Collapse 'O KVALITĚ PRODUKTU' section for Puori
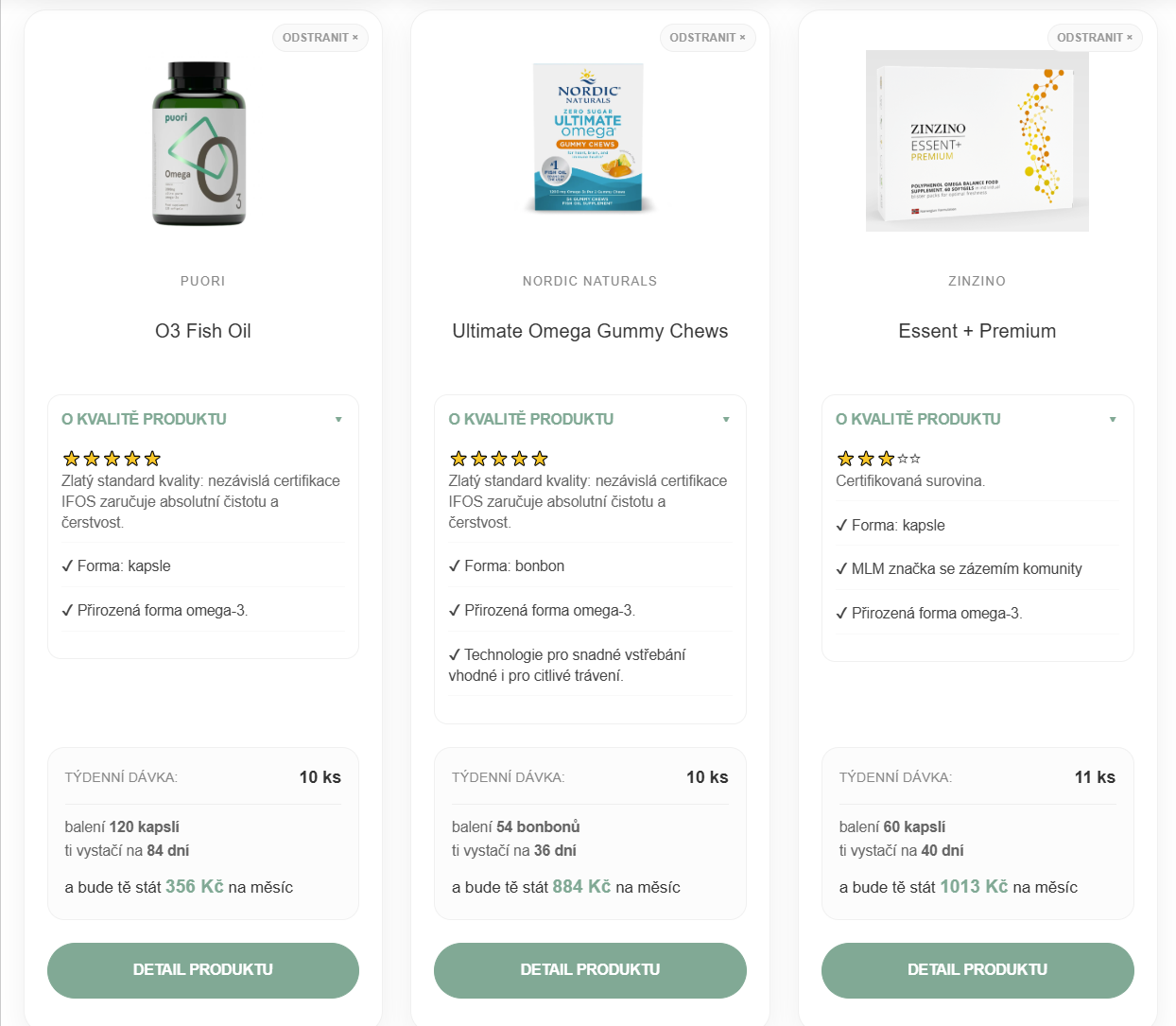This screenshot has height=1026, width=1176. click(338, 418)
